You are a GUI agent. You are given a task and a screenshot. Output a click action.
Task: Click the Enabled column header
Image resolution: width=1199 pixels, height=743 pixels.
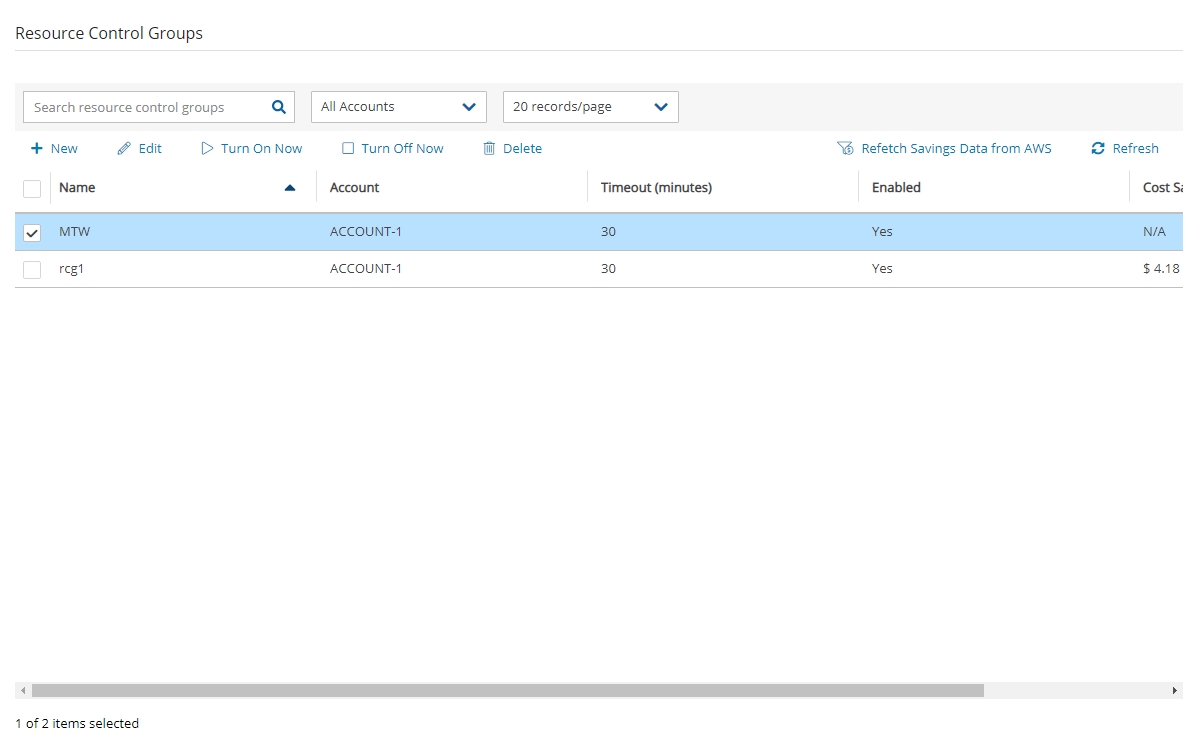point(896,188)
